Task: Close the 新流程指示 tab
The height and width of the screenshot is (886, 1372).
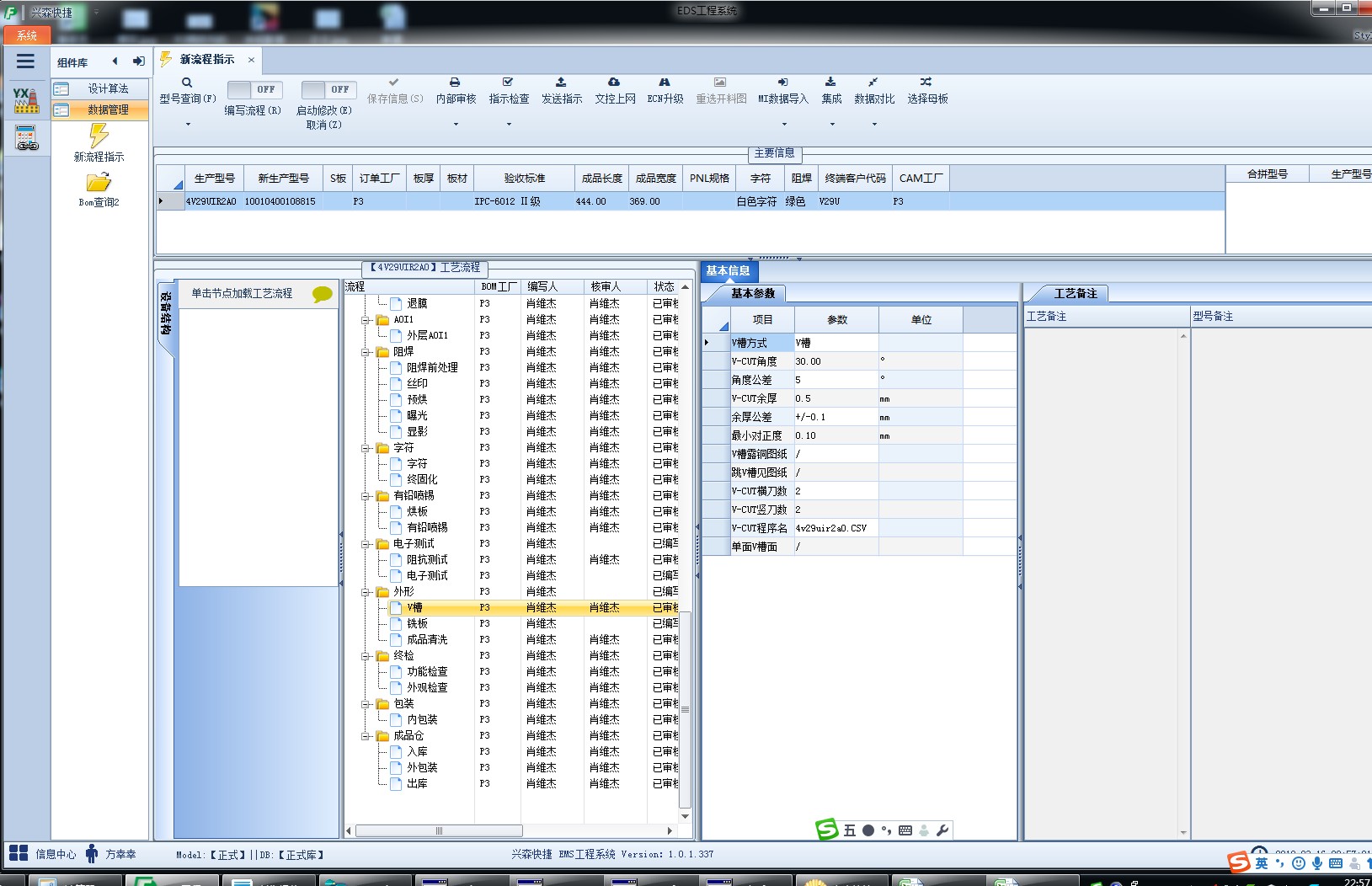Action: click(251, 60)
